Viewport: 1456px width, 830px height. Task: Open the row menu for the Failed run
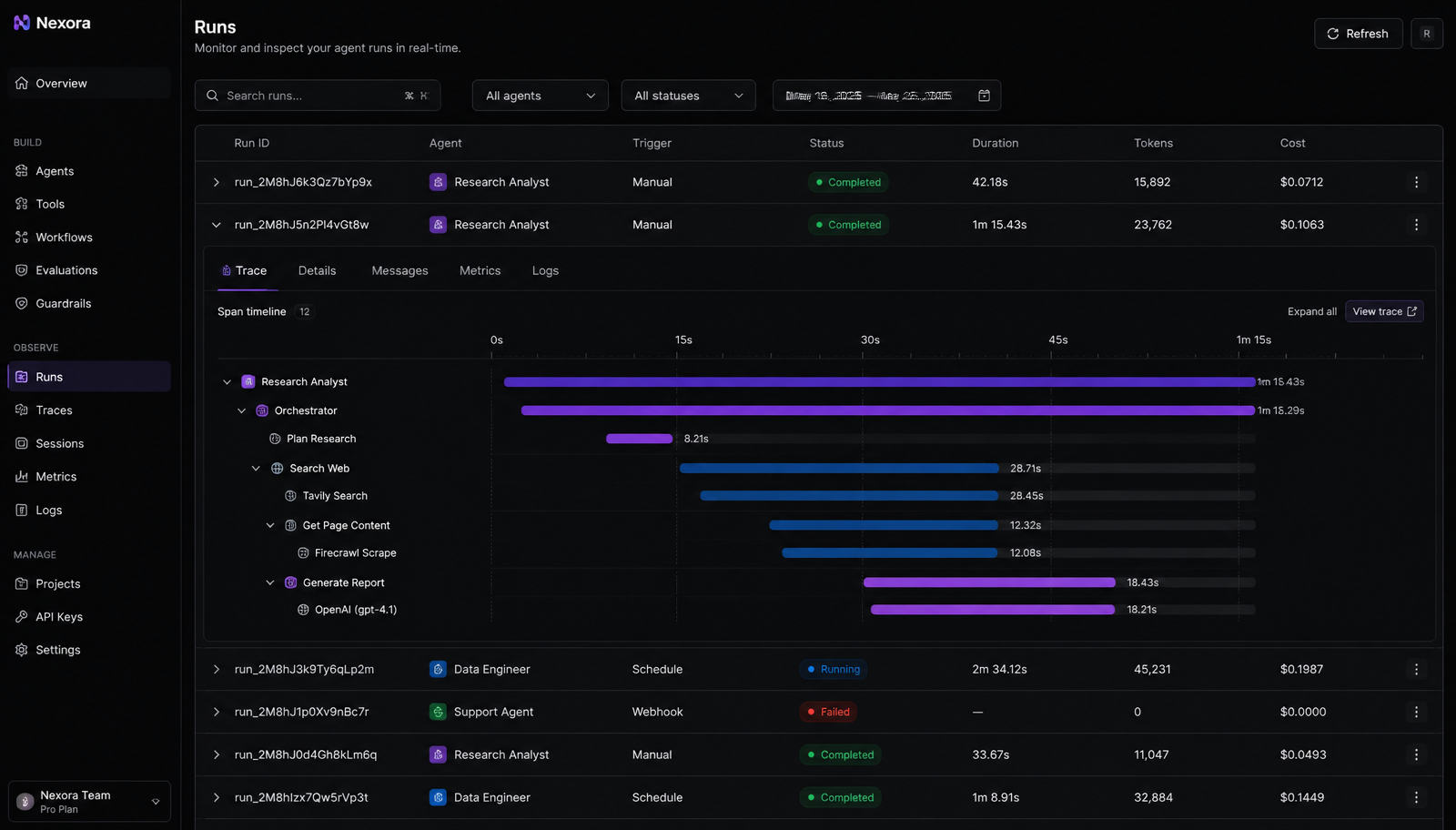(1416, 712)
